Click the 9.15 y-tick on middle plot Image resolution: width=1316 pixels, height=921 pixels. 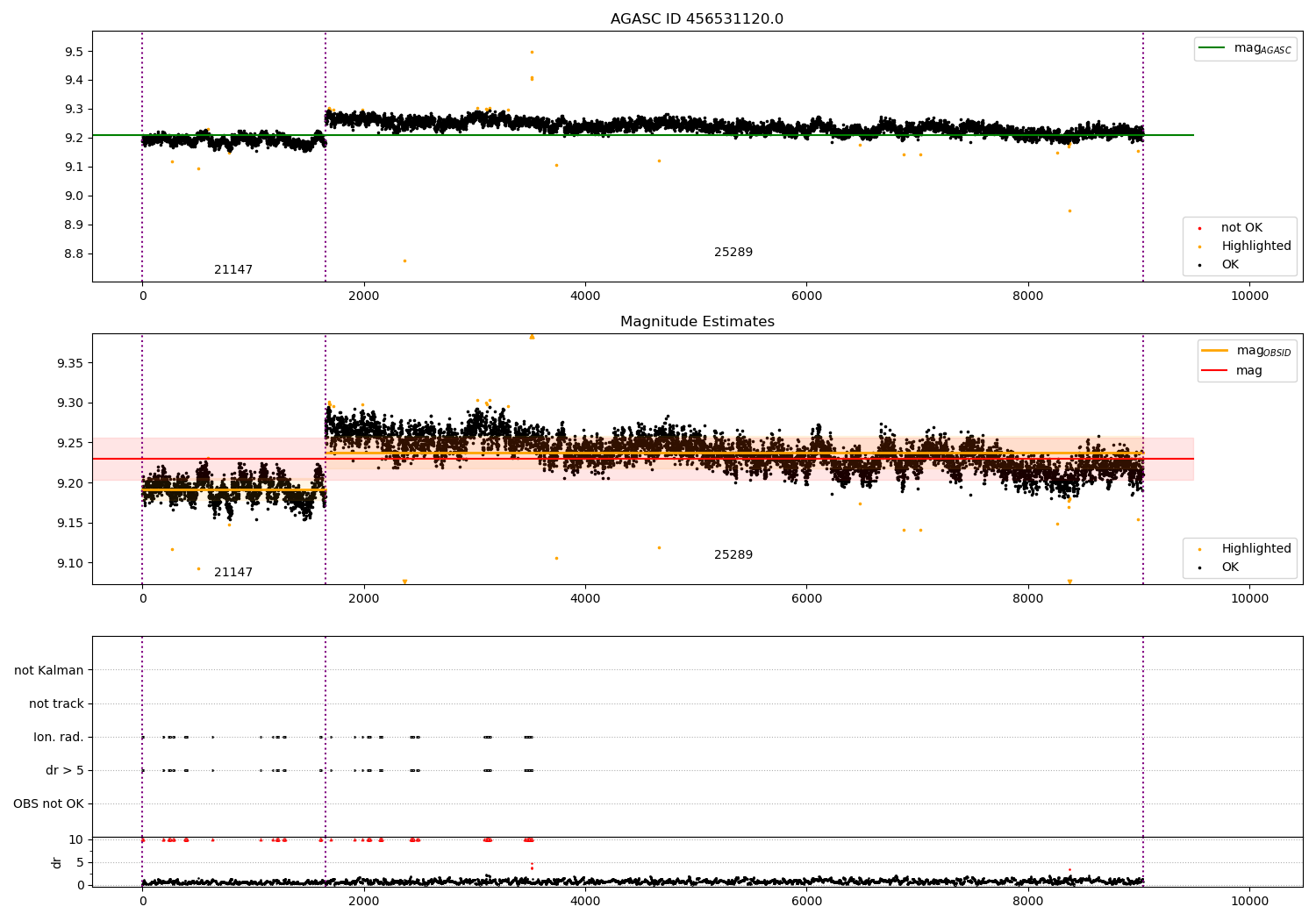[70, 524]
